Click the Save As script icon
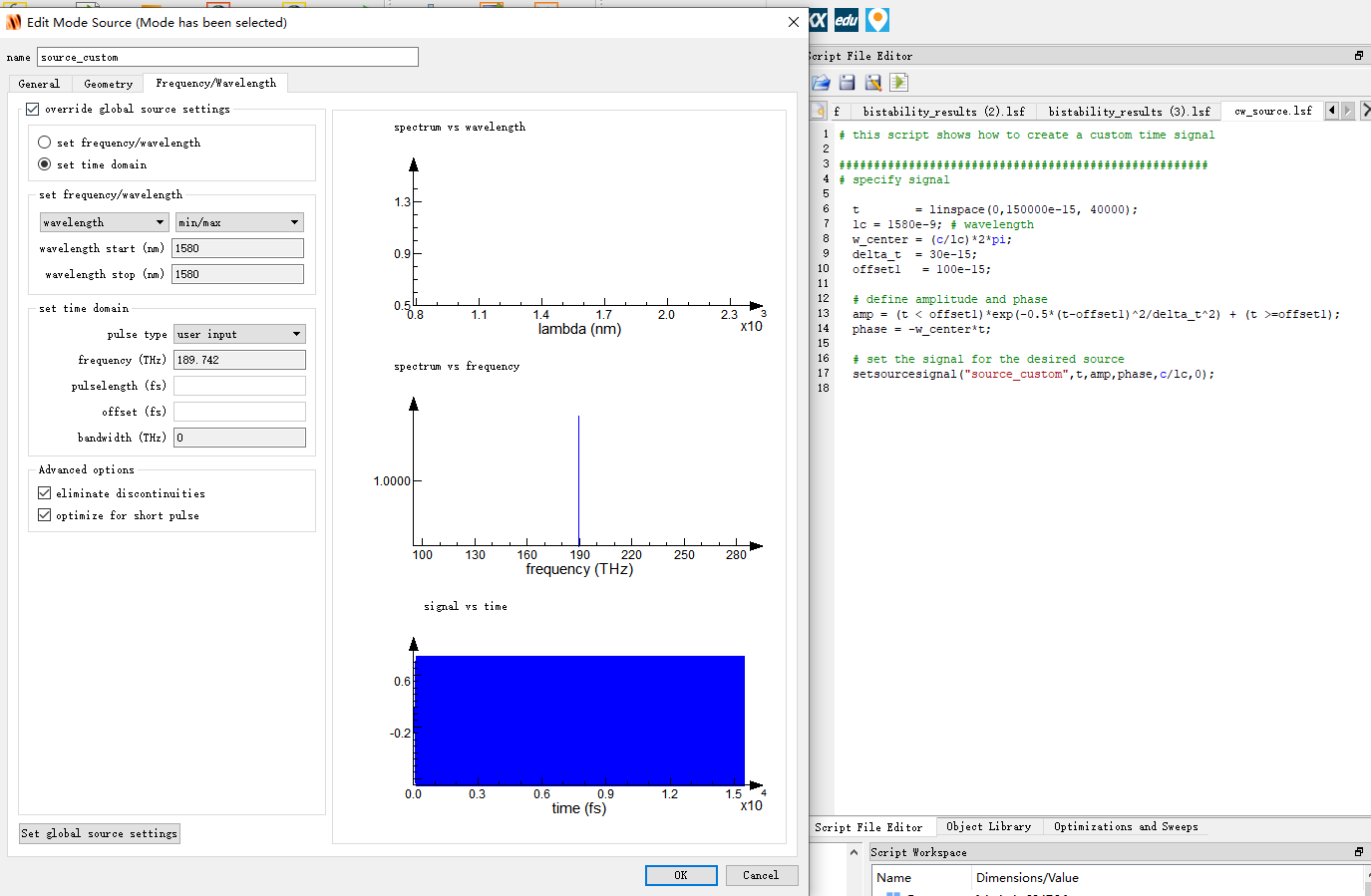 (x=873, y=83)
